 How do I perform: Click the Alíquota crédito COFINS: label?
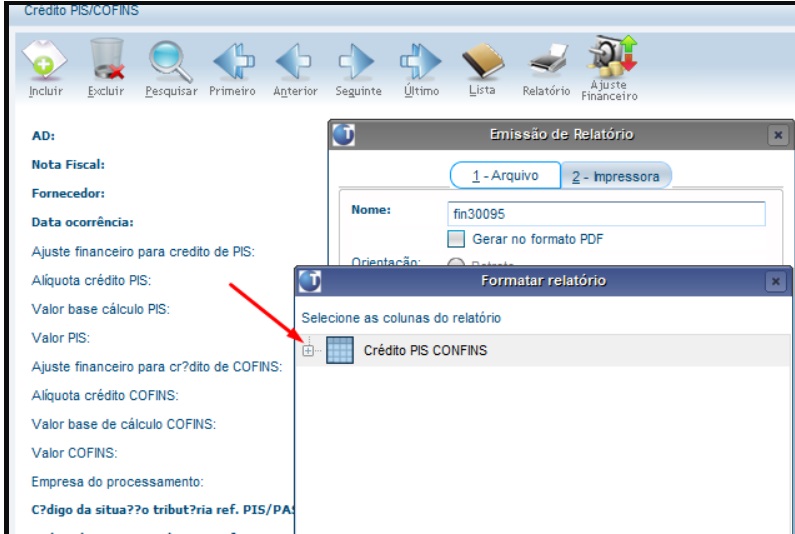click(x=105, y=395)
